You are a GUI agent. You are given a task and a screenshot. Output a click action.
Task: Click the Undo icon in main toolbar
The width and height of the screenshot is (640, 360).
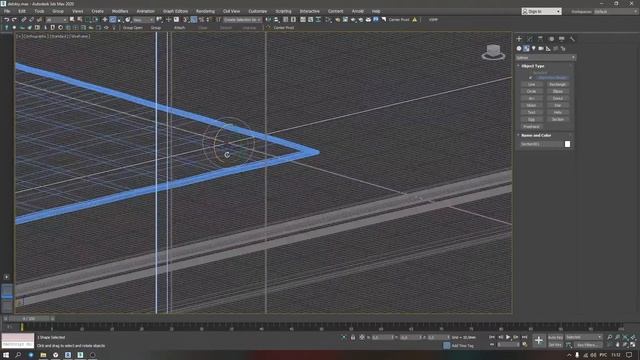pyautogui.click(x=7, y=20)
